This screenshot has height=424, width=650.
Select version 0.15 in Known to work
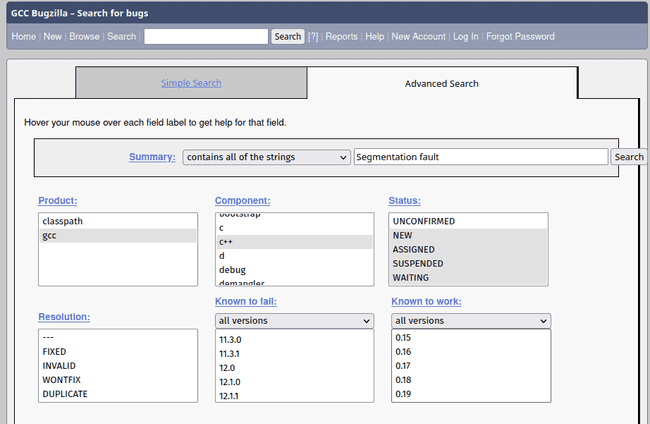point(471,337)
